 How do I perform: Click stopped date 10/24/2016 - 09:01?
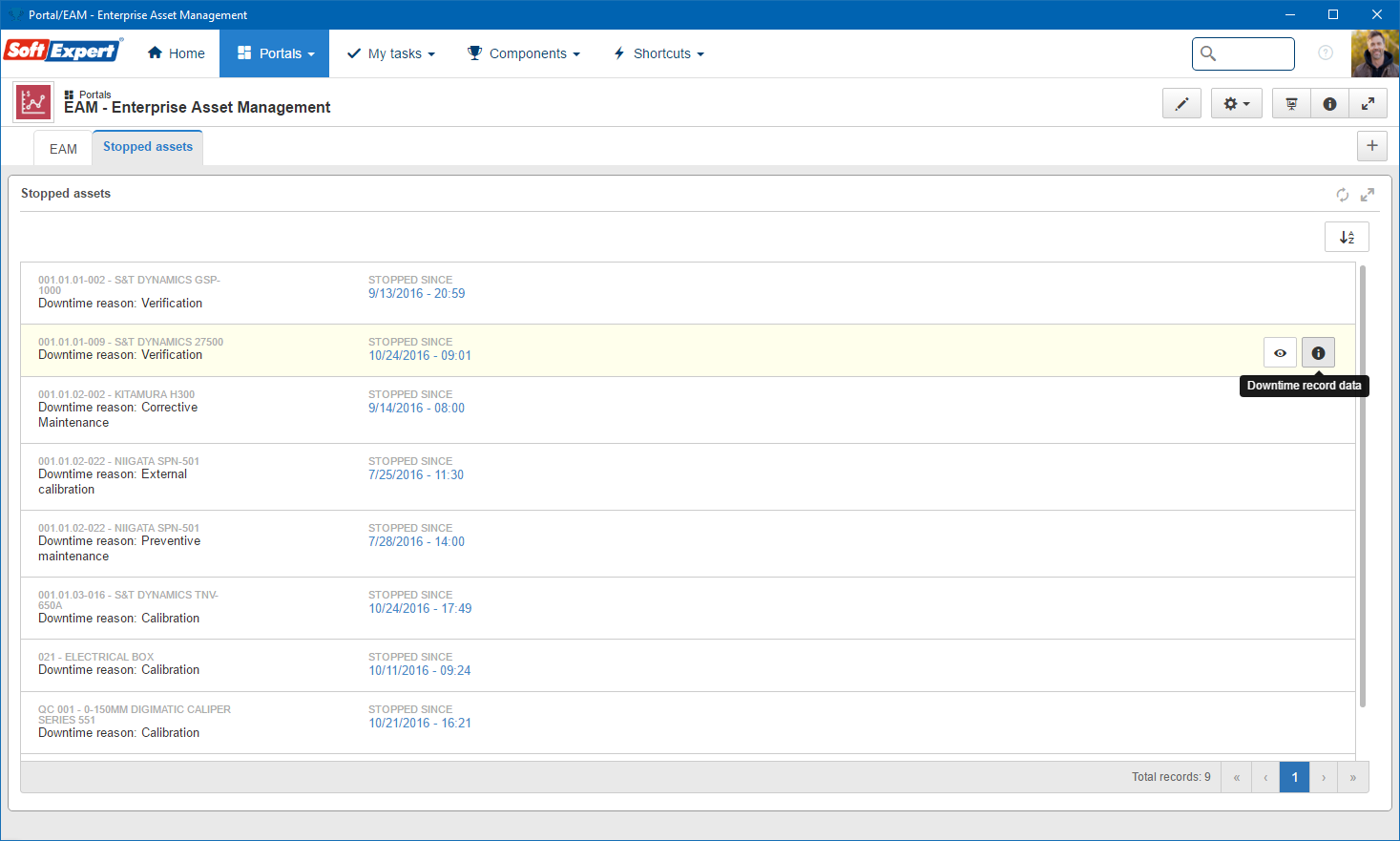click(x=420, y=356)
